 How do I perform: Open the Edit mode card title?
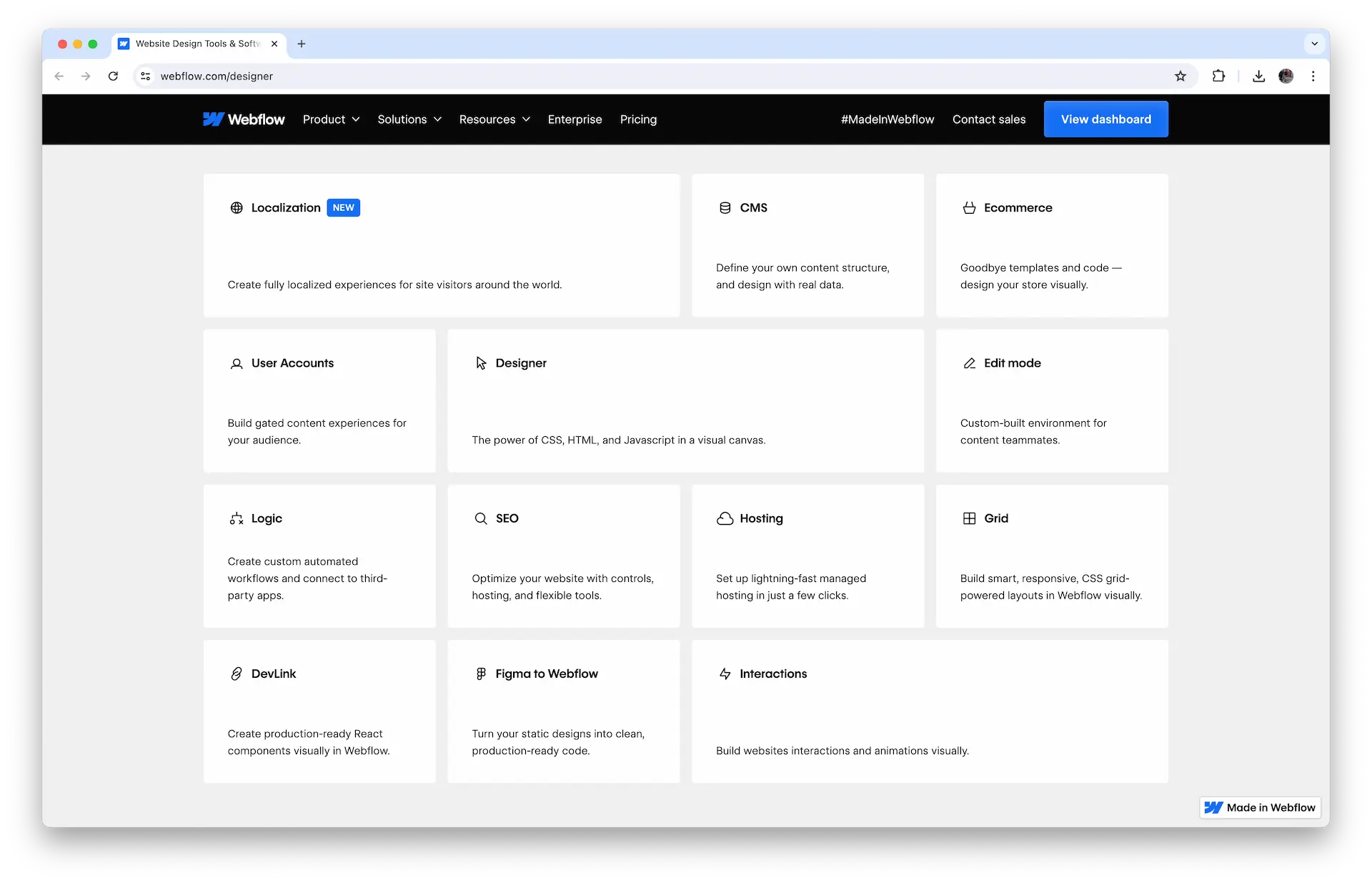point(1013,363)
